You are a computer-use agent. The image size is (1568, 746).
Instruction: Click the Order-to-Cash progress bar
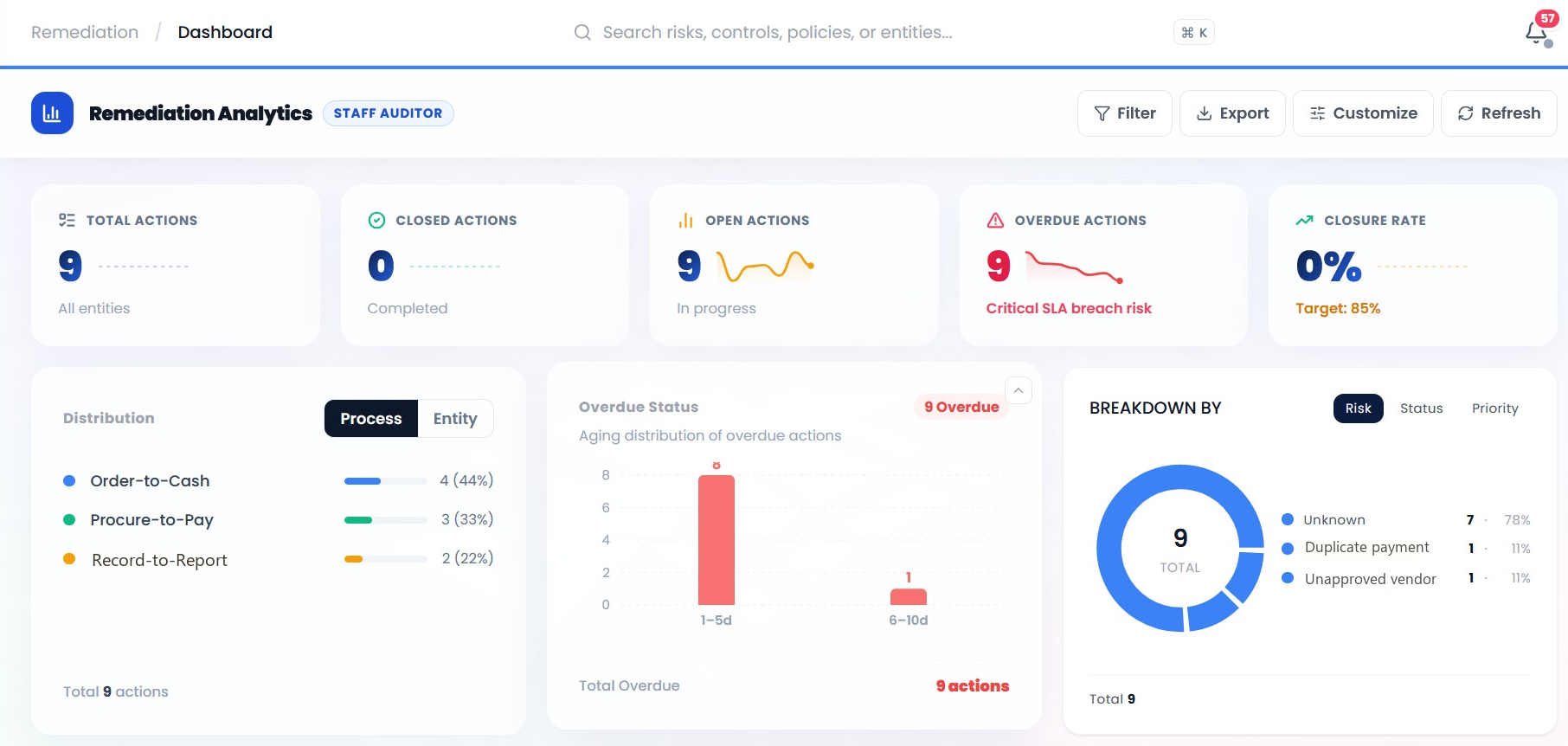pyautogui.click(x=386, y=481)
